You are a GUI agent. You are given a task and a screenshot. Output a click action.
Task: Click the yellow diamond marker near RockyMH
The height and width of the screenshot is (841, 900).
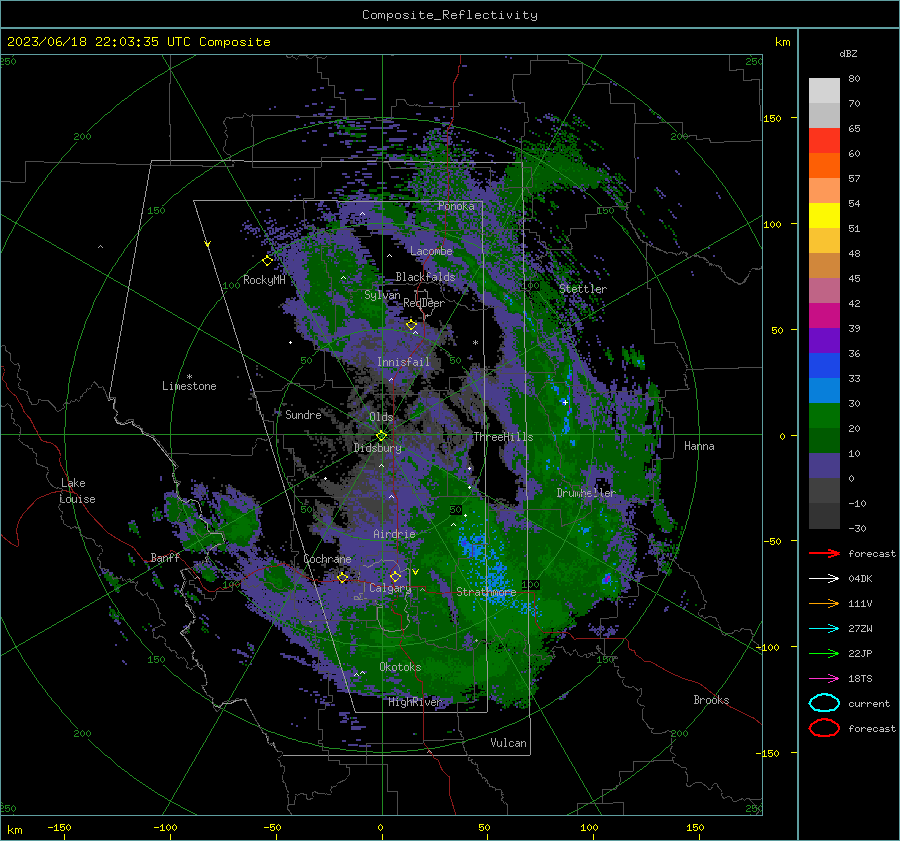[x=267, y=261]
